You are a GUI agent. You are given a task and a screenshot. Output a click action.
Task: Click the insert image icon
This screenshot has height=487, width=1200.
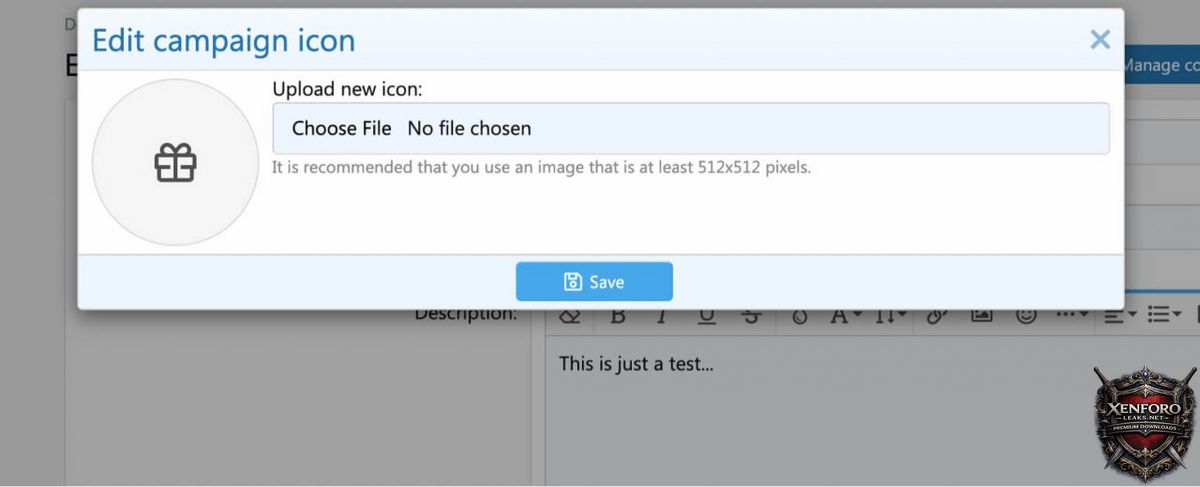point(982,316)
